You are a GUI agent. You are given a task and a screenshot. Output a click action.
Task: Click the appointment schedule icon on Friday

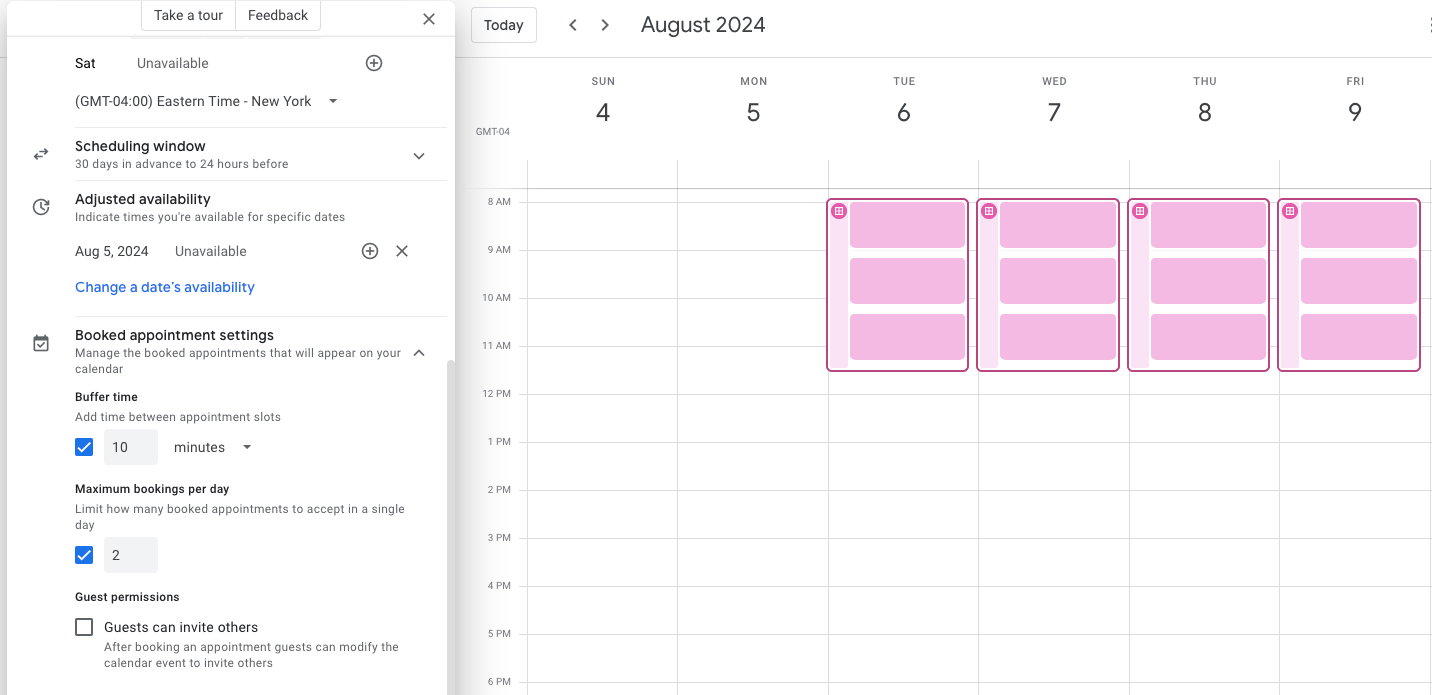[x=1290, y=211]
